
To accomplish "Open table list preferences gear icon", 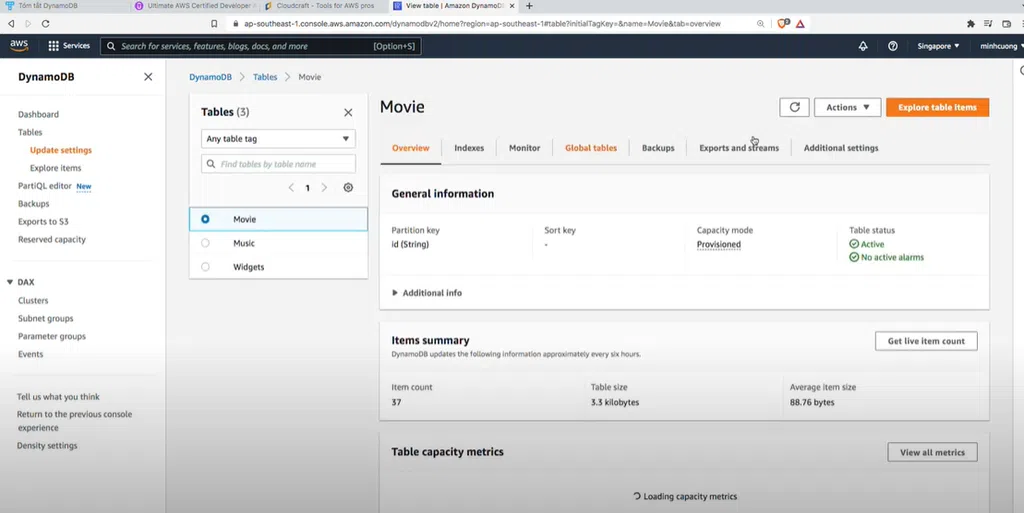I will click(x=348, y=187).
